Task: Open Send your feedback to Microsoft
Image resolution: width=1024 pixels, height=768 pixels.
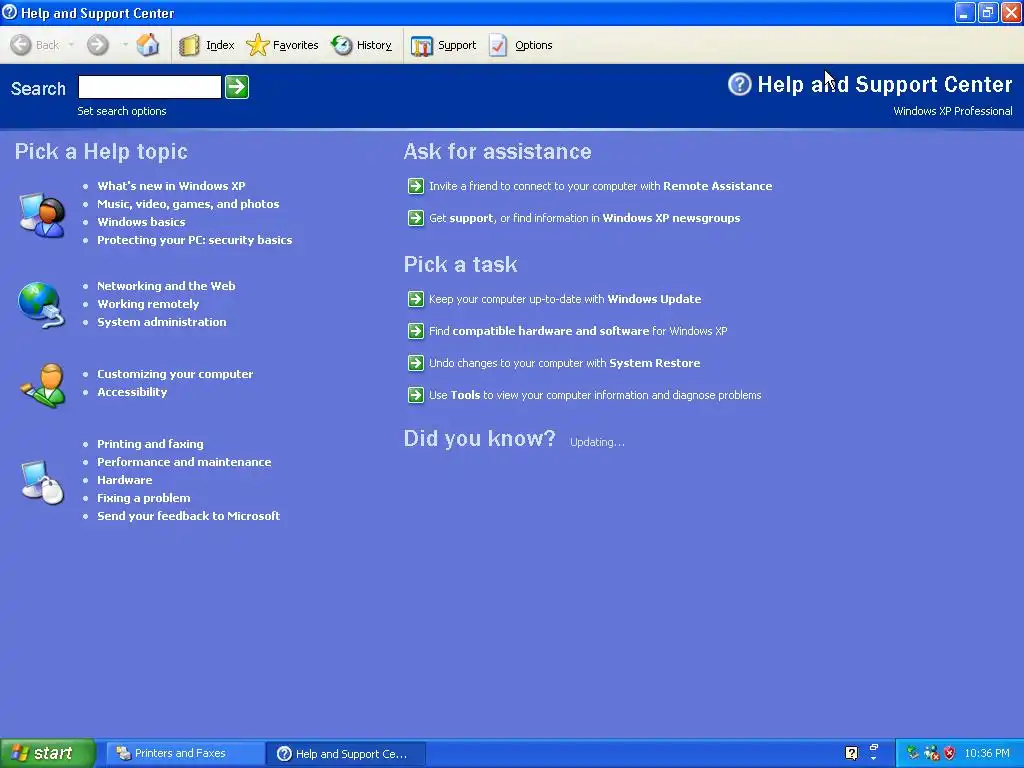Action: point(189,516)
